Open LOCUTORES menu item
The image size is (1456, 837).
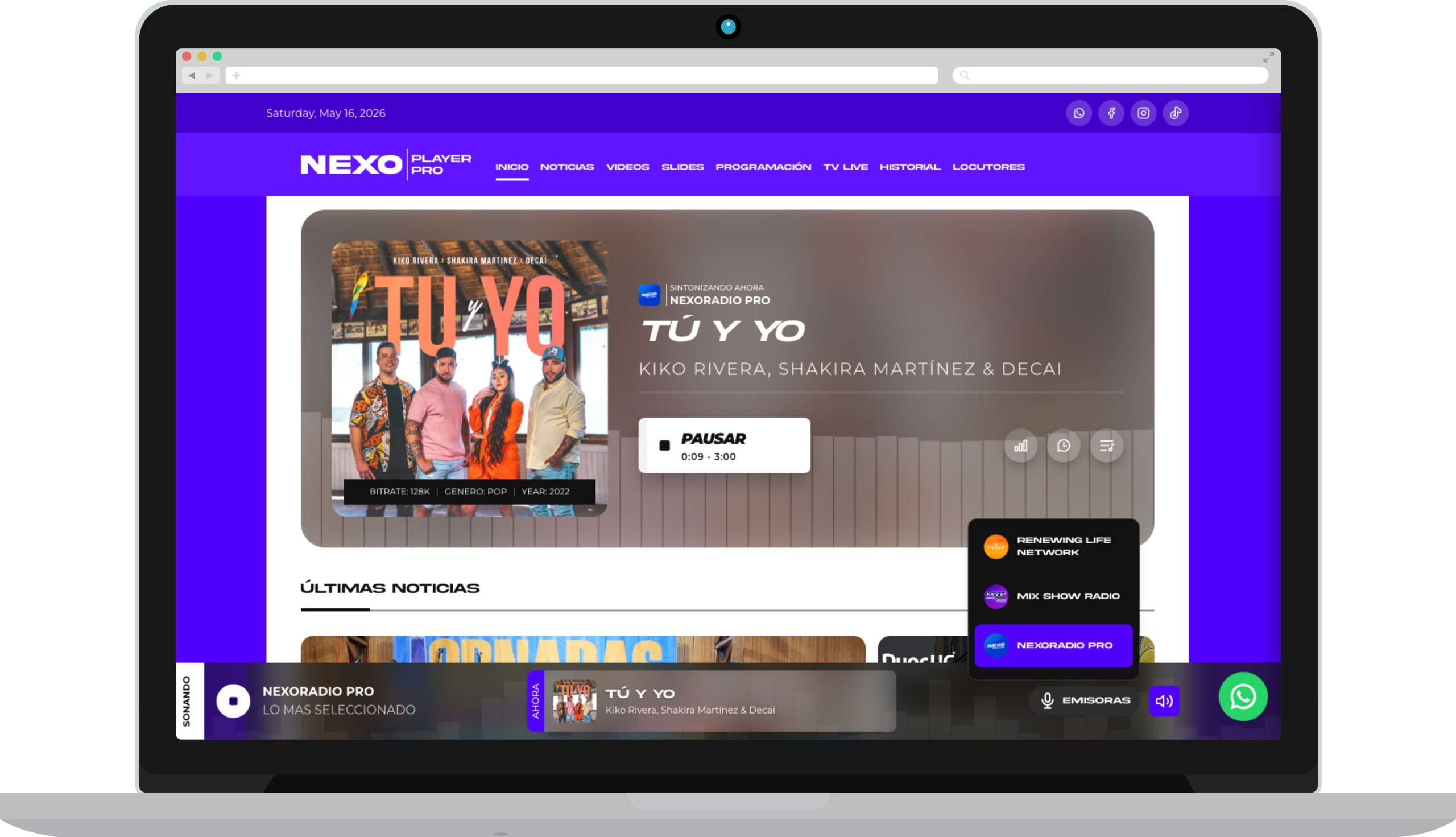[988, 167]
